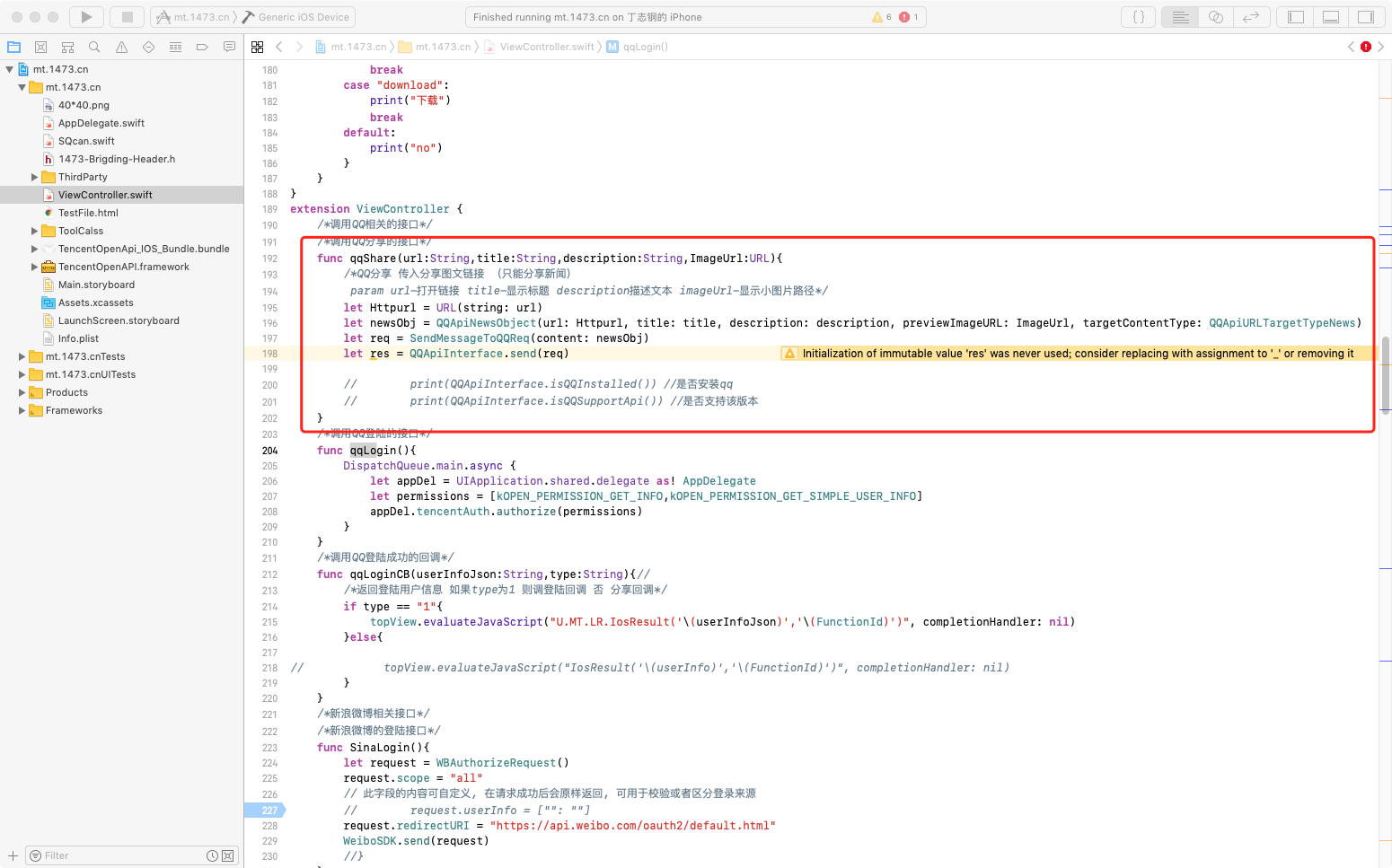Toggle the Debug area visibility
1392x868 pixels.
pyautogui.click(x=1331, y=16)
